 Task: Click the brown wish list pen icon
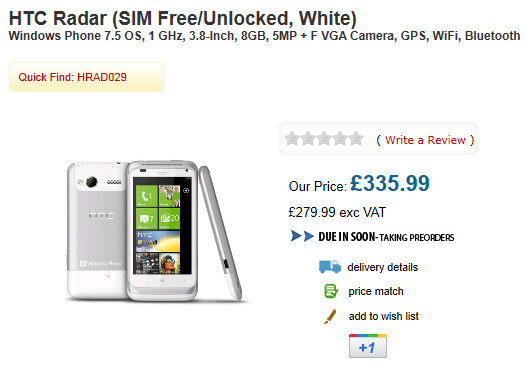coord(330,316)
